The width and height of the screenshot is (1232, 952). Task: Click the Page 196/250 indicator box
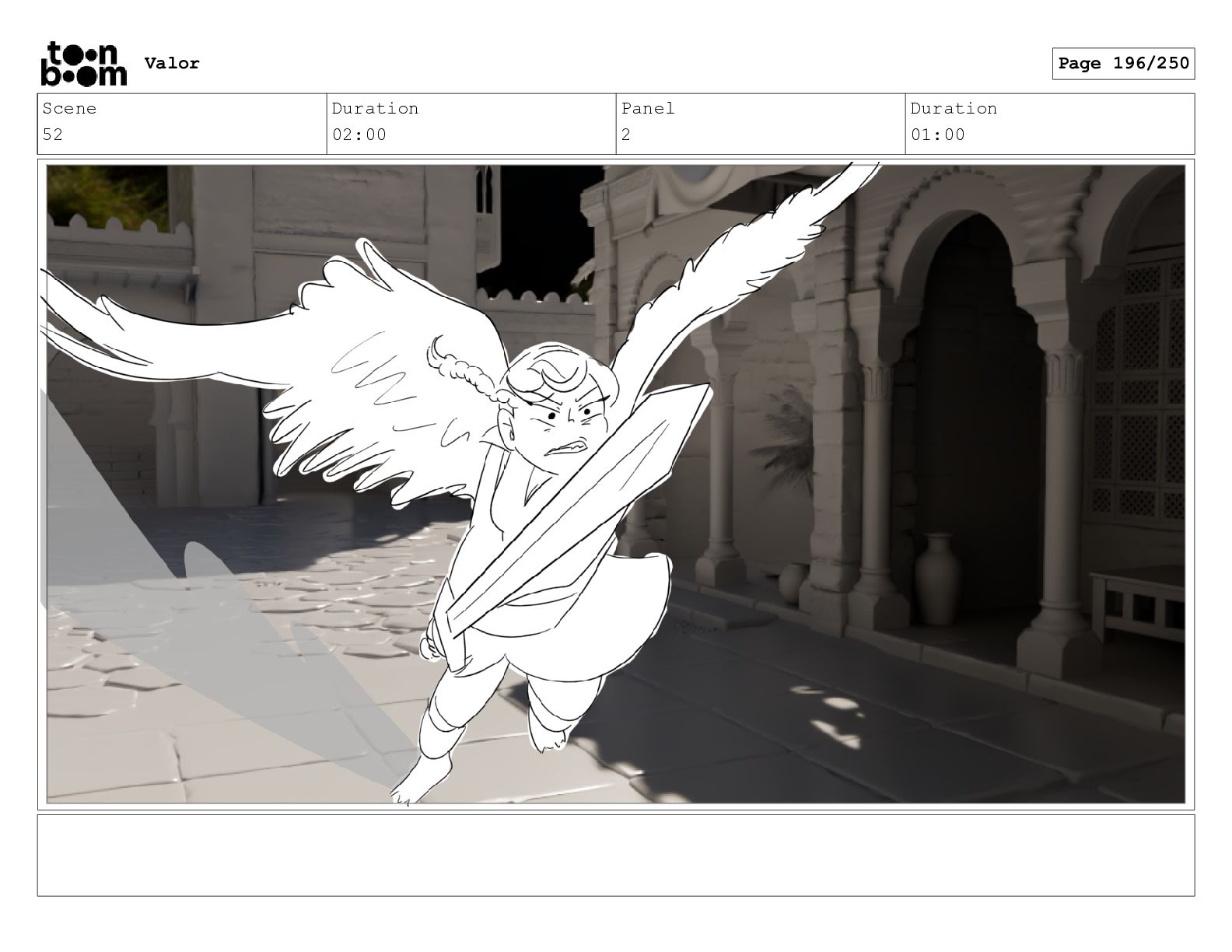(x=1123, y=64)
